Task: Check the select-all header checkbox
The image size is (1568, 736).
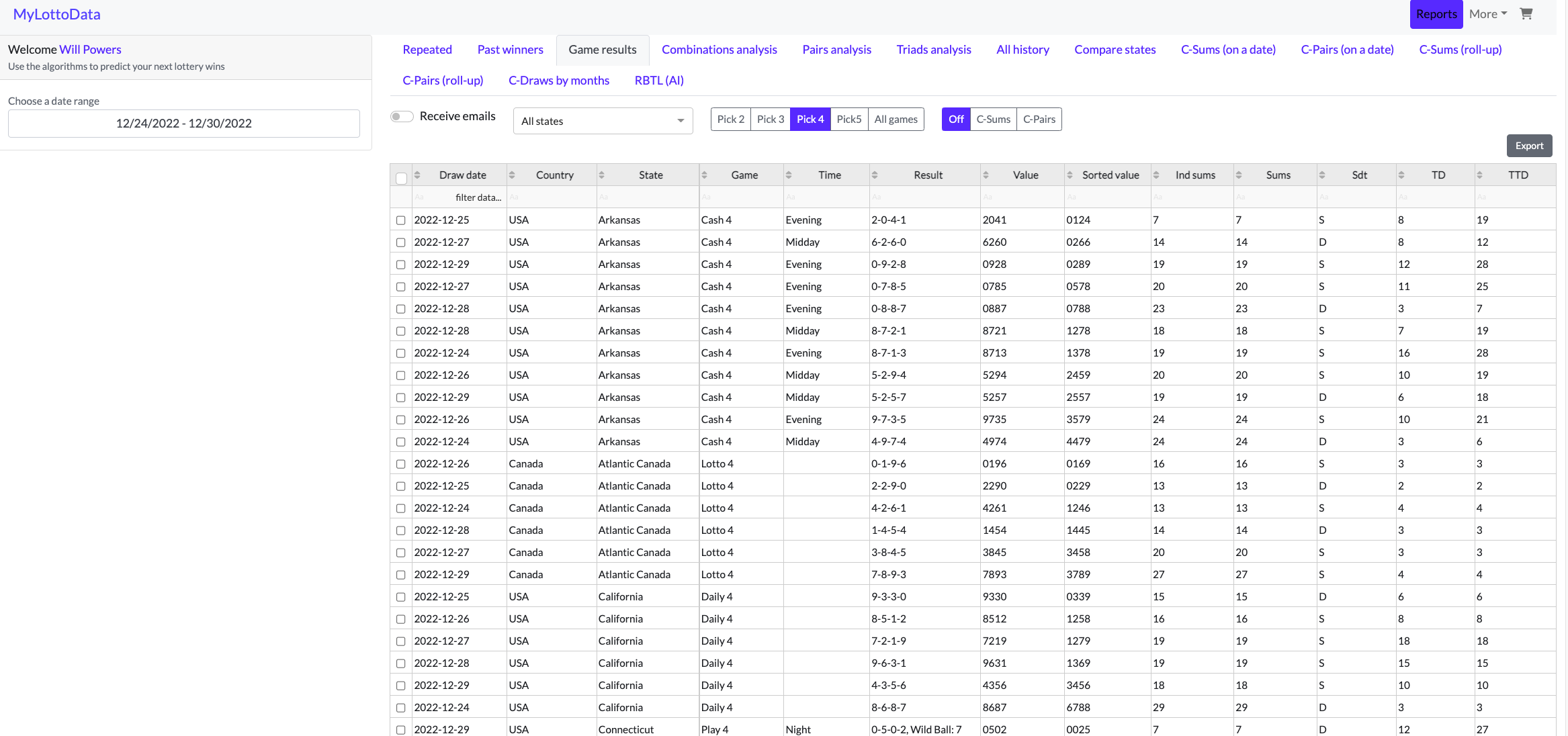Action: pos(401,178)
